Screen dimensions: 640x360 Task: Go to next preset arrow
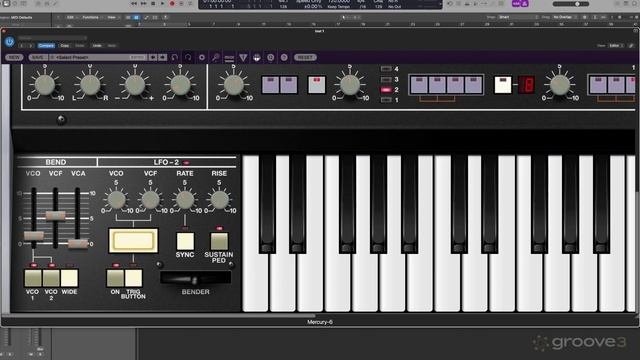162,58
